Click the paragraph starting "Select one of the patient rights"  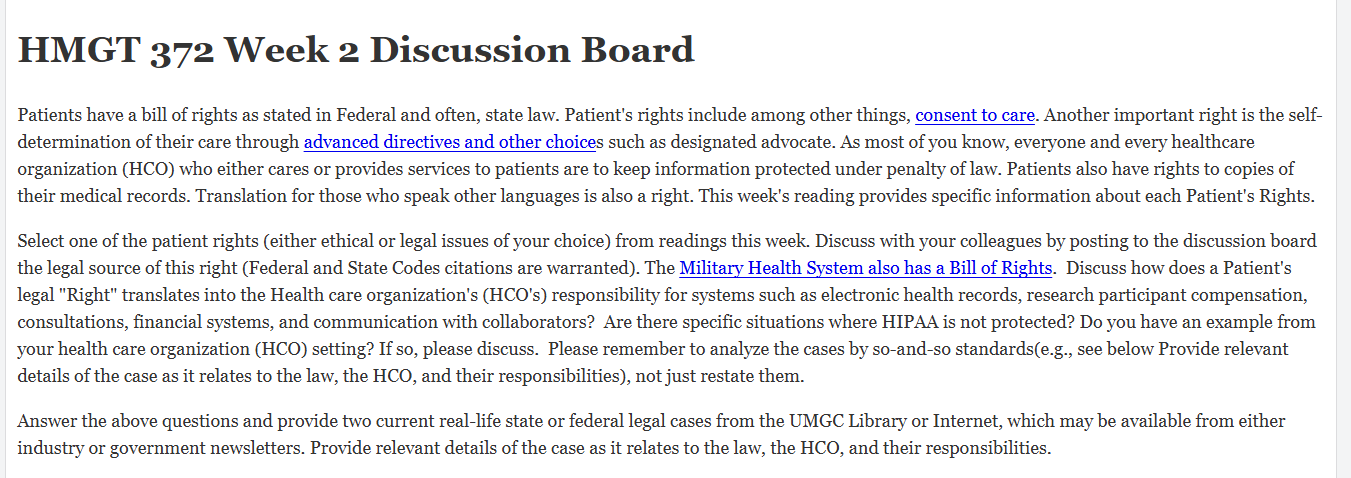pyautogui.click(x=667, y=309)
